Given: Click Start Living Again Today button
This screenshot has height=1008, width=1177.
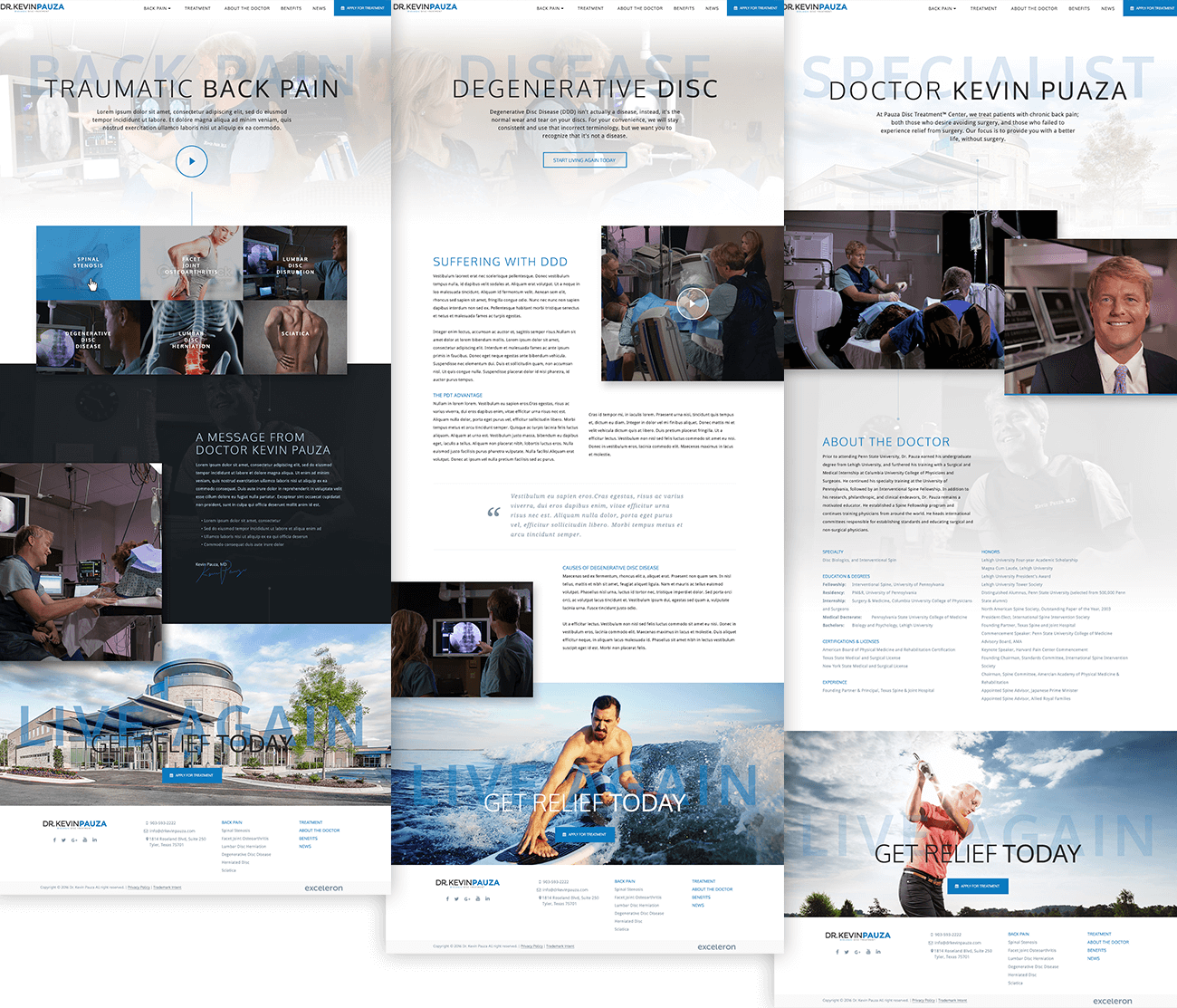Looking at the screenshot, I should coord(584,160).
